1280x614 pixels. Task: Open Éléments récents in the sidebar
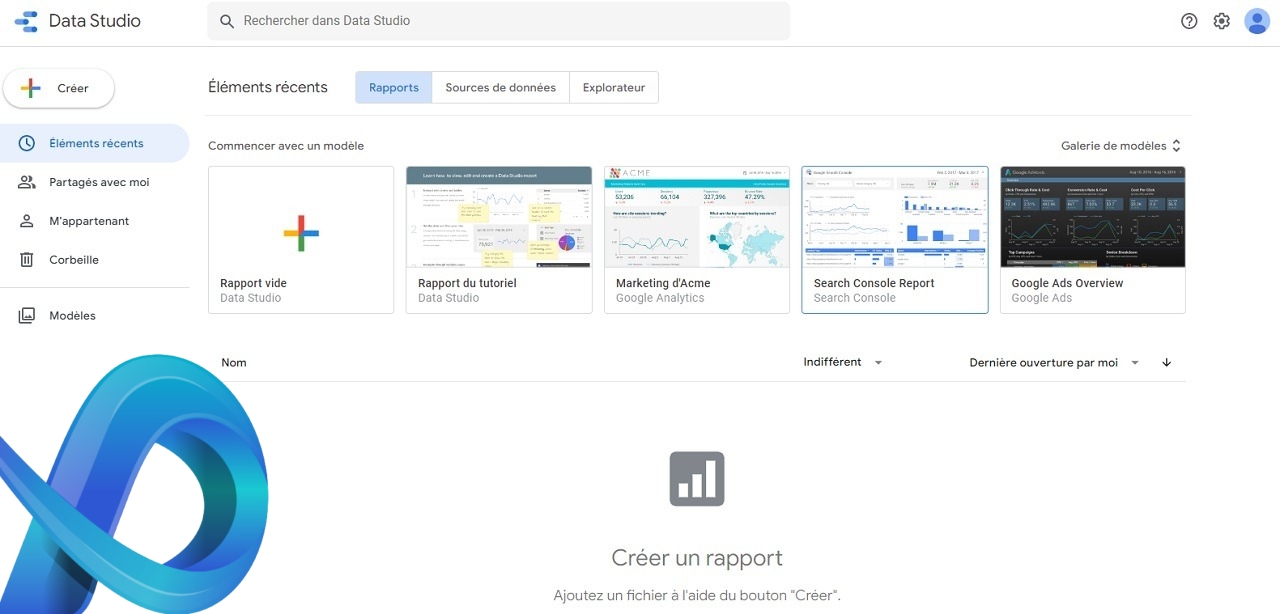click(x=95, y=143)
